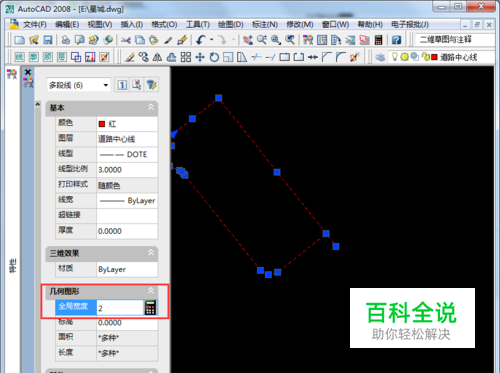Image resolution: width=500 pixels, height=373 pixels.
Task: Select the Stretch tool icon
Action: pos(242,57)
